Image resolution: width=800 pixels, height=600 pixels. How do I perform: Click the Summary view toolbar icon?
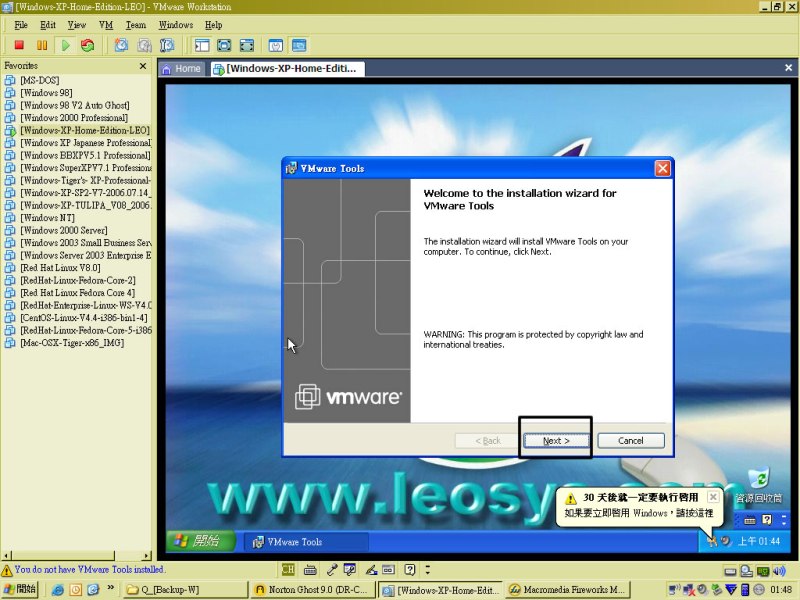point(276,45)
